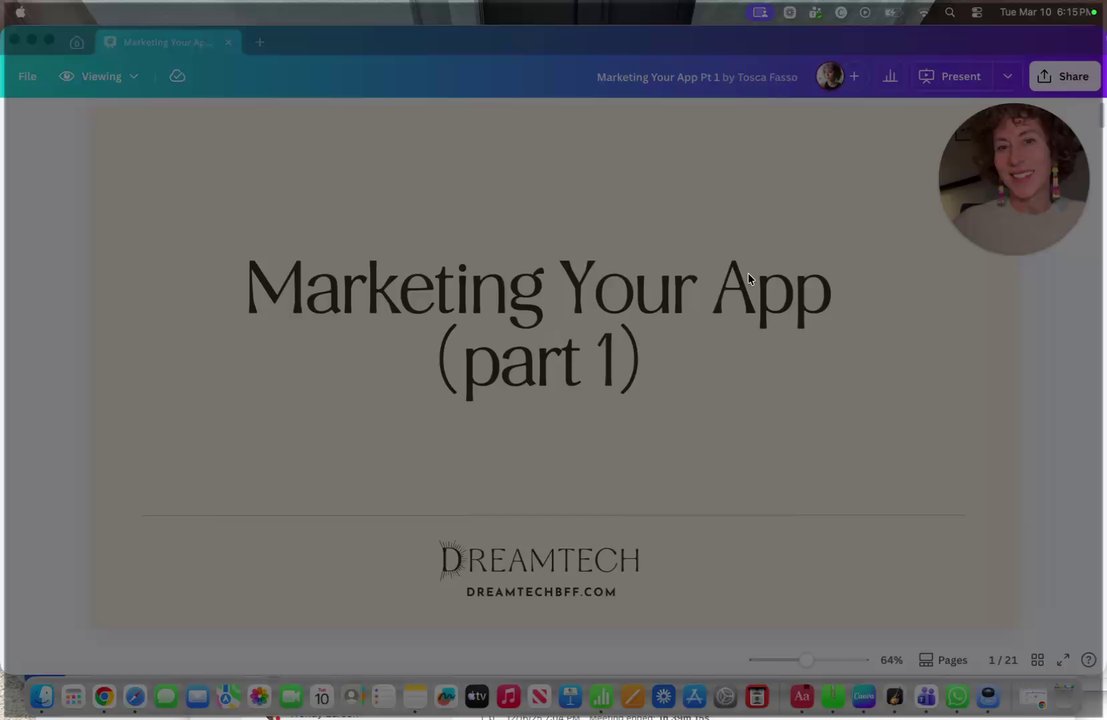Open FaceTime from the dock

[290, 697]
